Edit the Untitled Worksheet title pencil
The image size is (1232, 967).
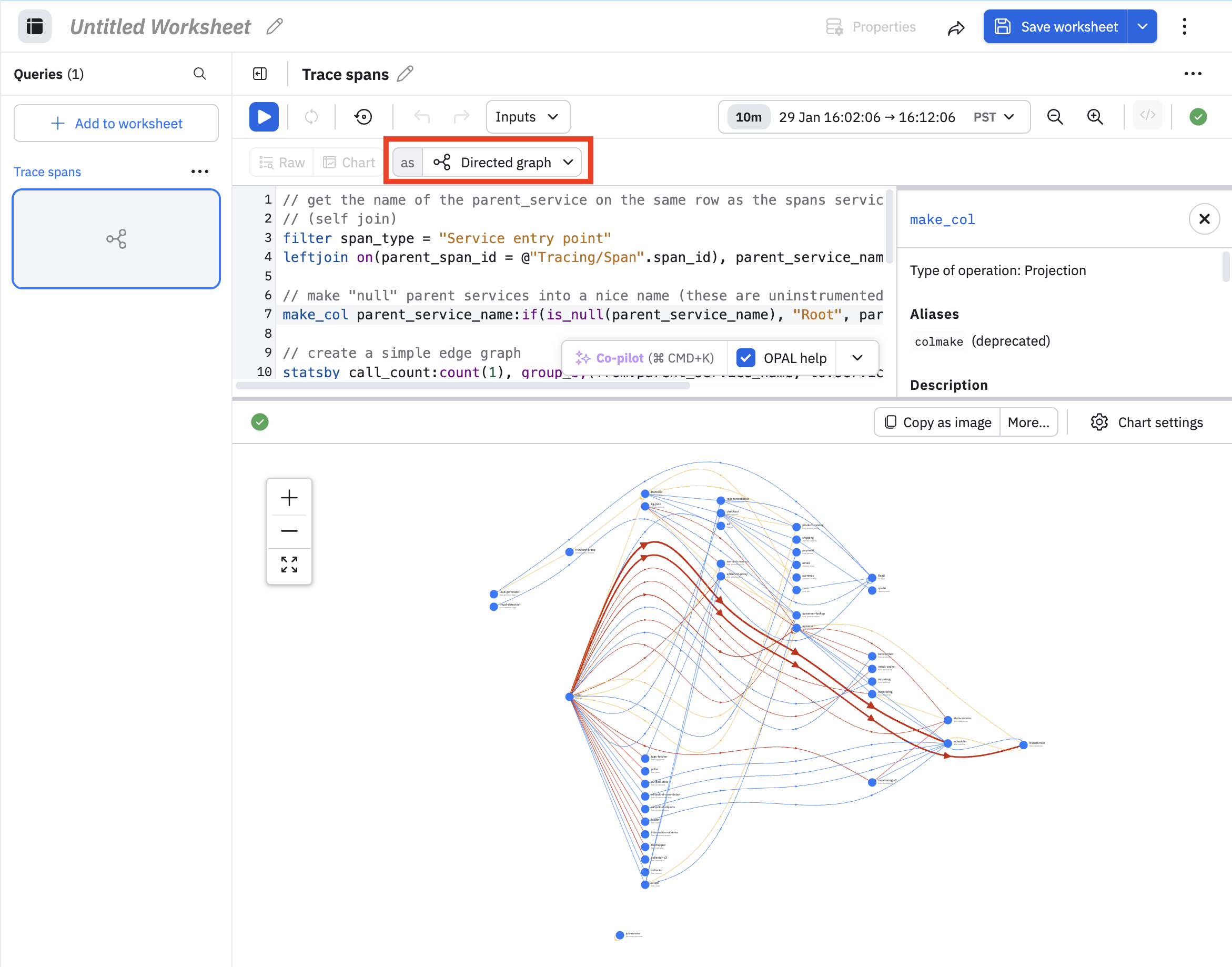click(x=275, y=26)
